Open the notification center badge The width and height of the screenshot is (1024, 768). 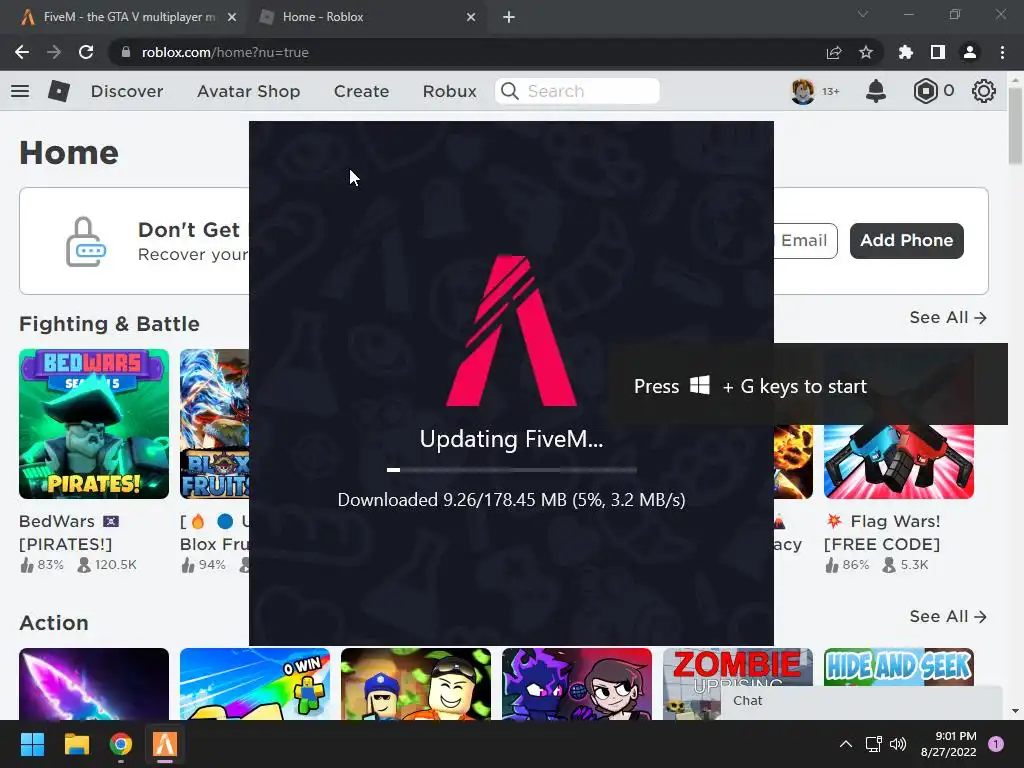tap(996, 744)
